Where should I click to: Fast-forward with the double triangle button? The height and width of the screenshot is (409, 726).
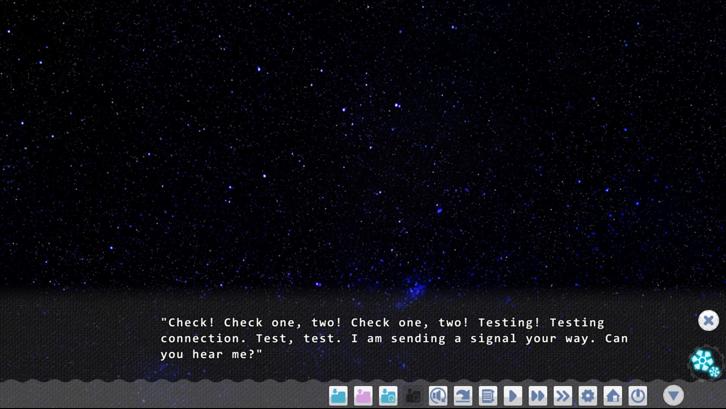538,396
